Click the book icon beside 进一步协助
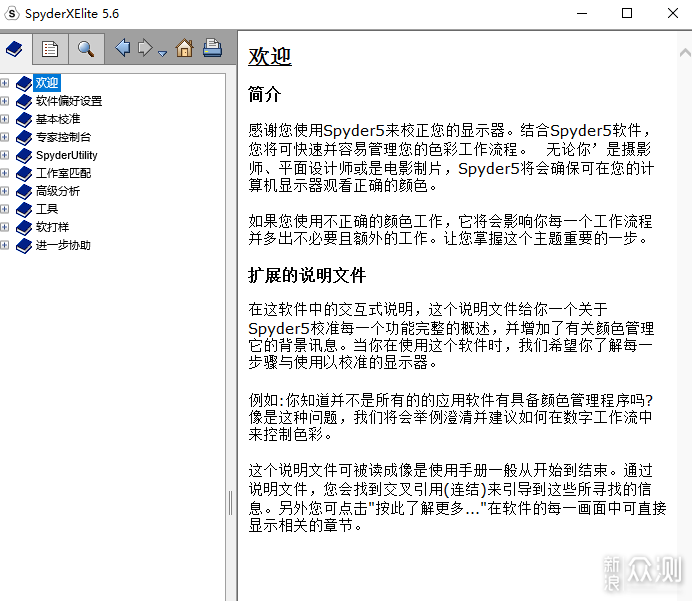 (x=24, y=246)
